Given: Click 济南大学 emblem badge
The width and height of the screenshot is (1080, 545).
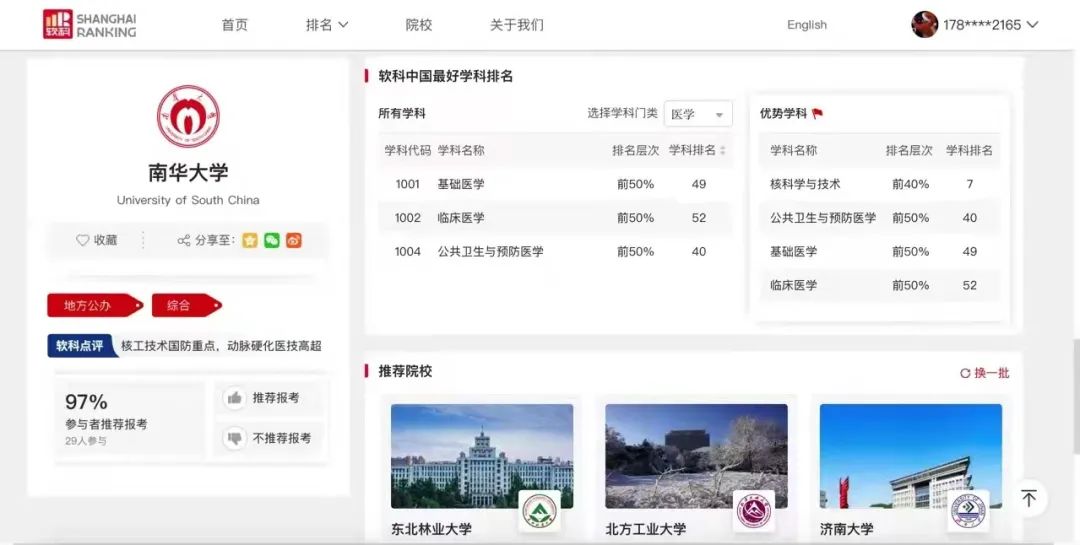Looking at the screenshot, I should tap(968, 512).
